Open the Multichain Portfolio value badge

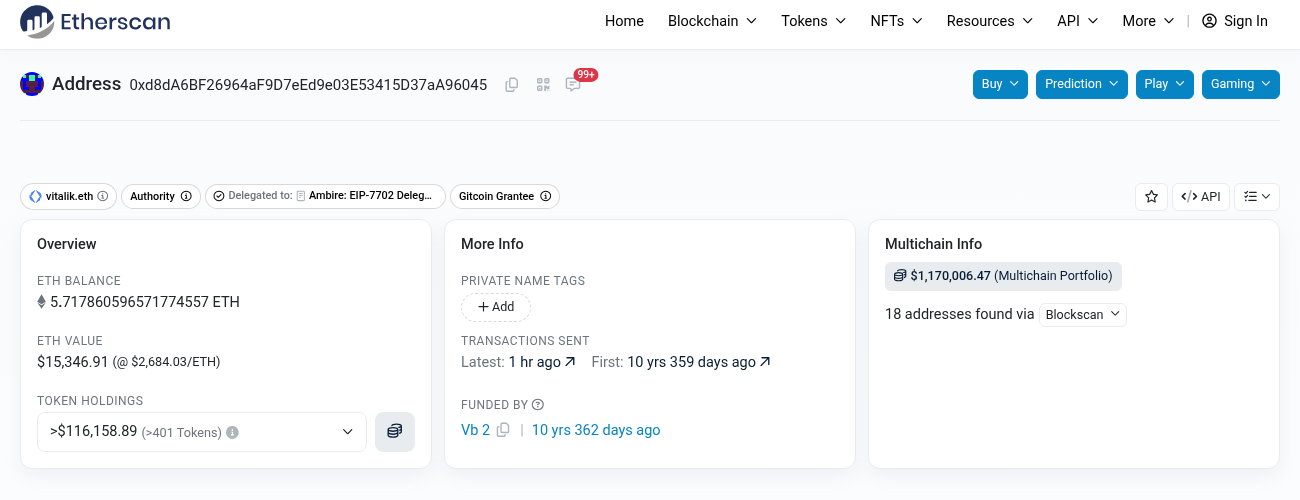1003,276
